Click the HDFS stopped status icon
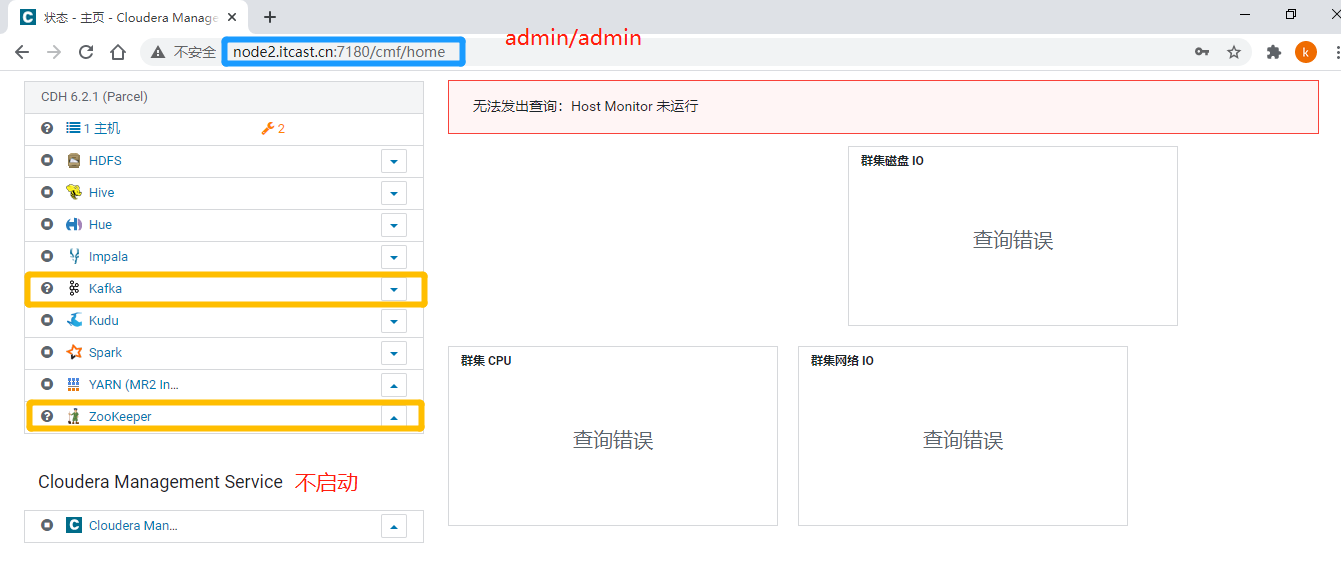The width and height of the screenshot is (1341, 561). tap(47, 161)
